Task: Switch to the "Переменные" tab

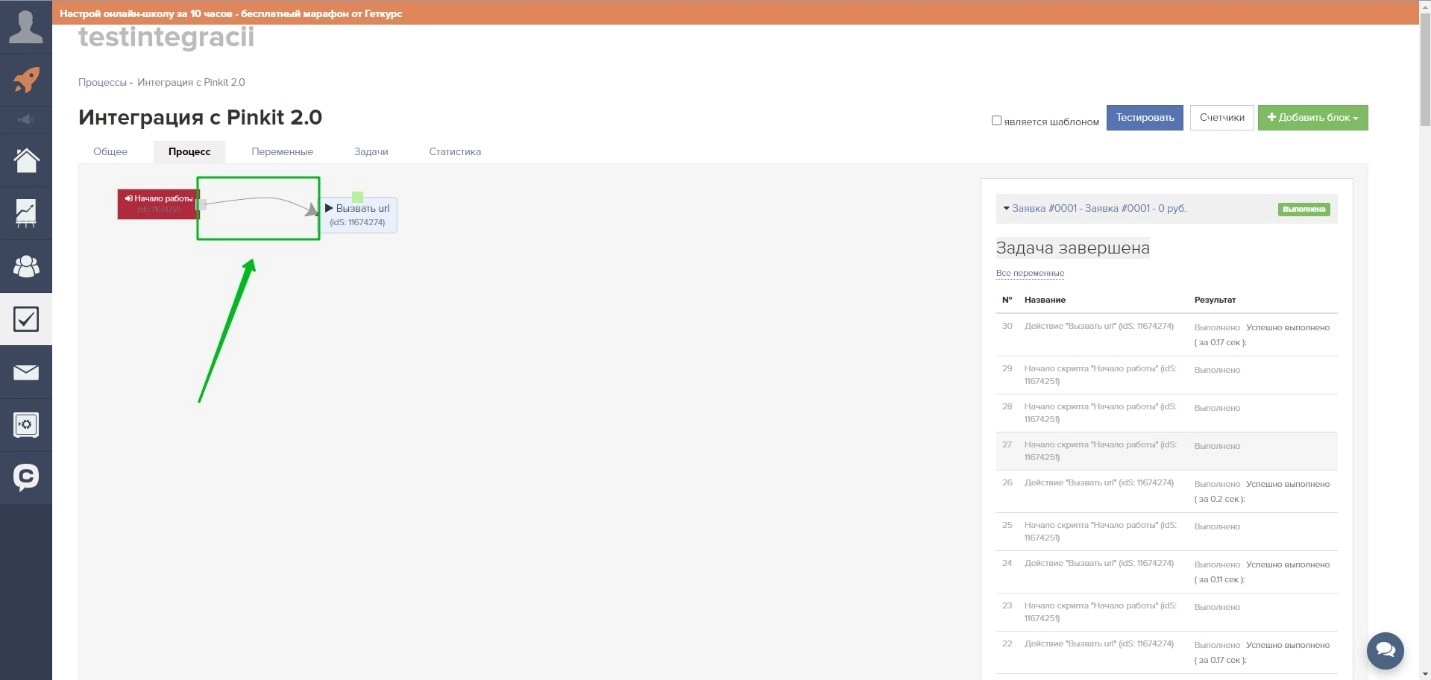Action: 282,152
